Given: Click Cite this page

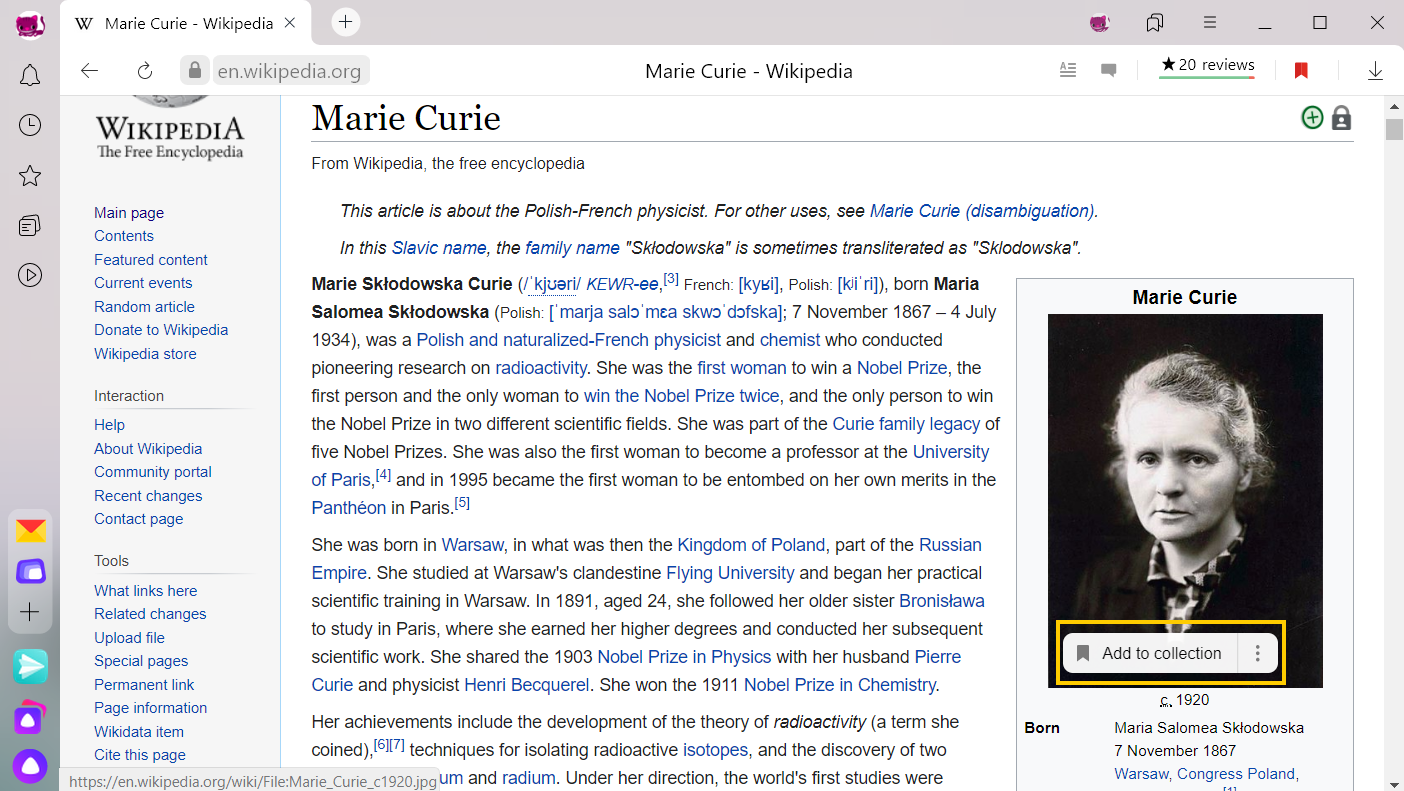Looking at the screenshot, I should [140, 755].
